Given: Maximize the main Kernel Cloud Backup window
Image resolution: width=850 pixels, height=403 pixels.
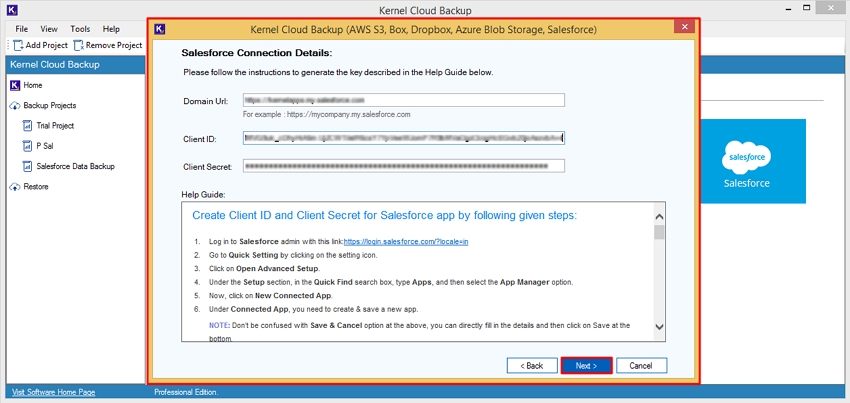Looking at the screenshot, I should pyautogui.click(x=808, y=8).
